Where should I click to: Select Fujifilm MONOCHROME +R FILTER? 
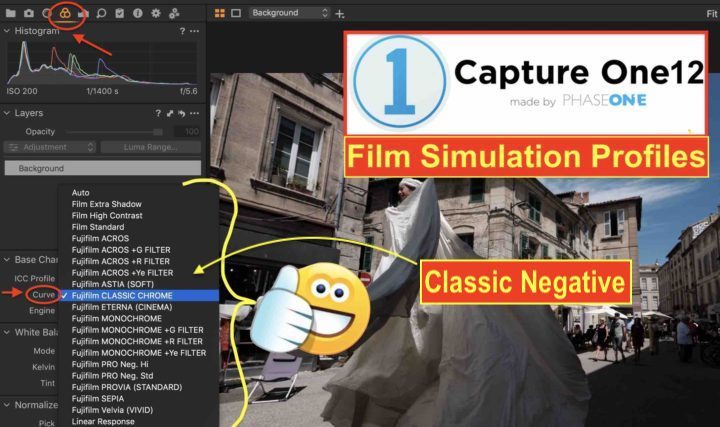tap(139, 342)
